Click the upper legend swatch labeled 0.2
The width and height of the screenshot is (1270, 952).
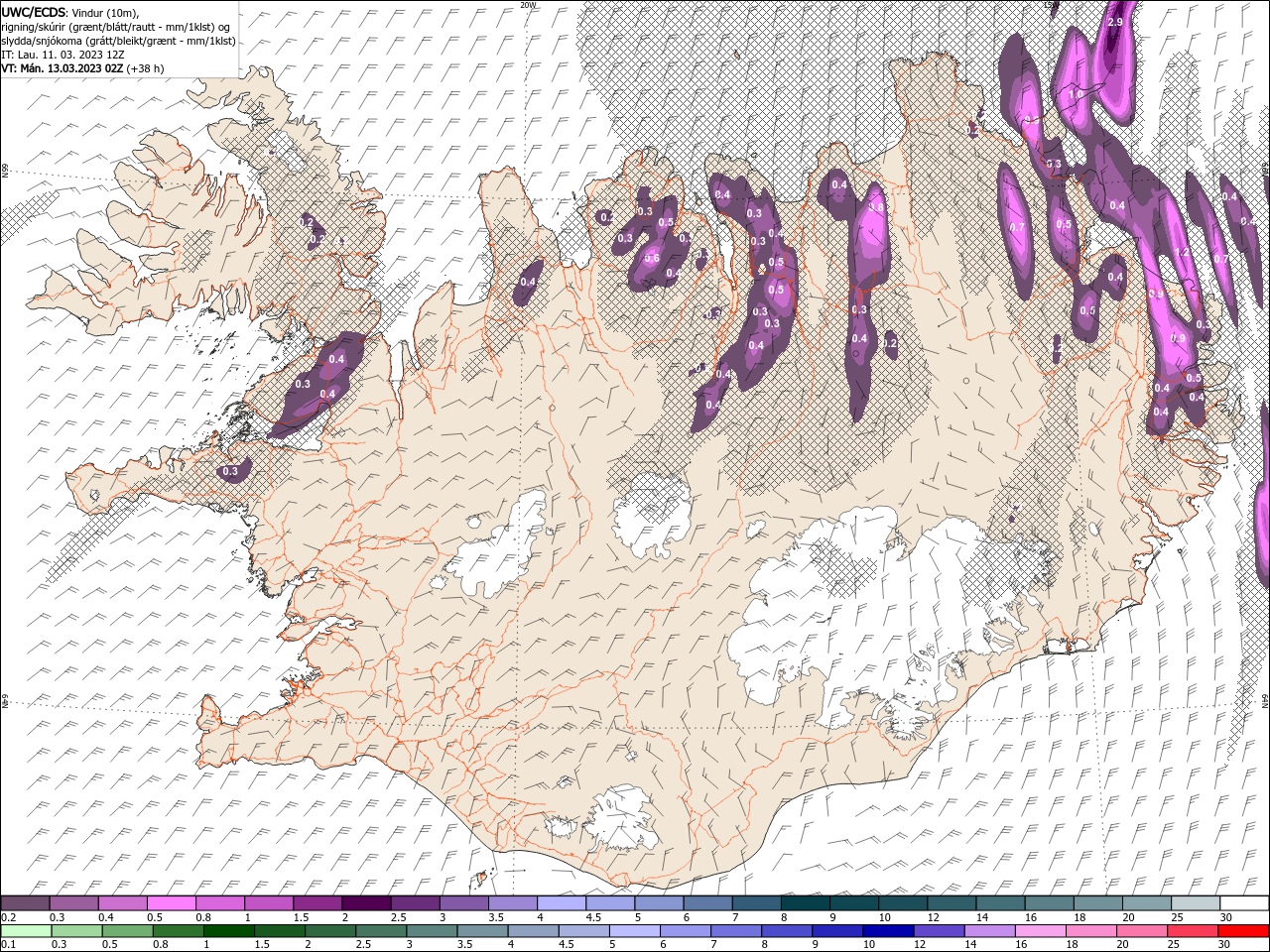point(25,903)
